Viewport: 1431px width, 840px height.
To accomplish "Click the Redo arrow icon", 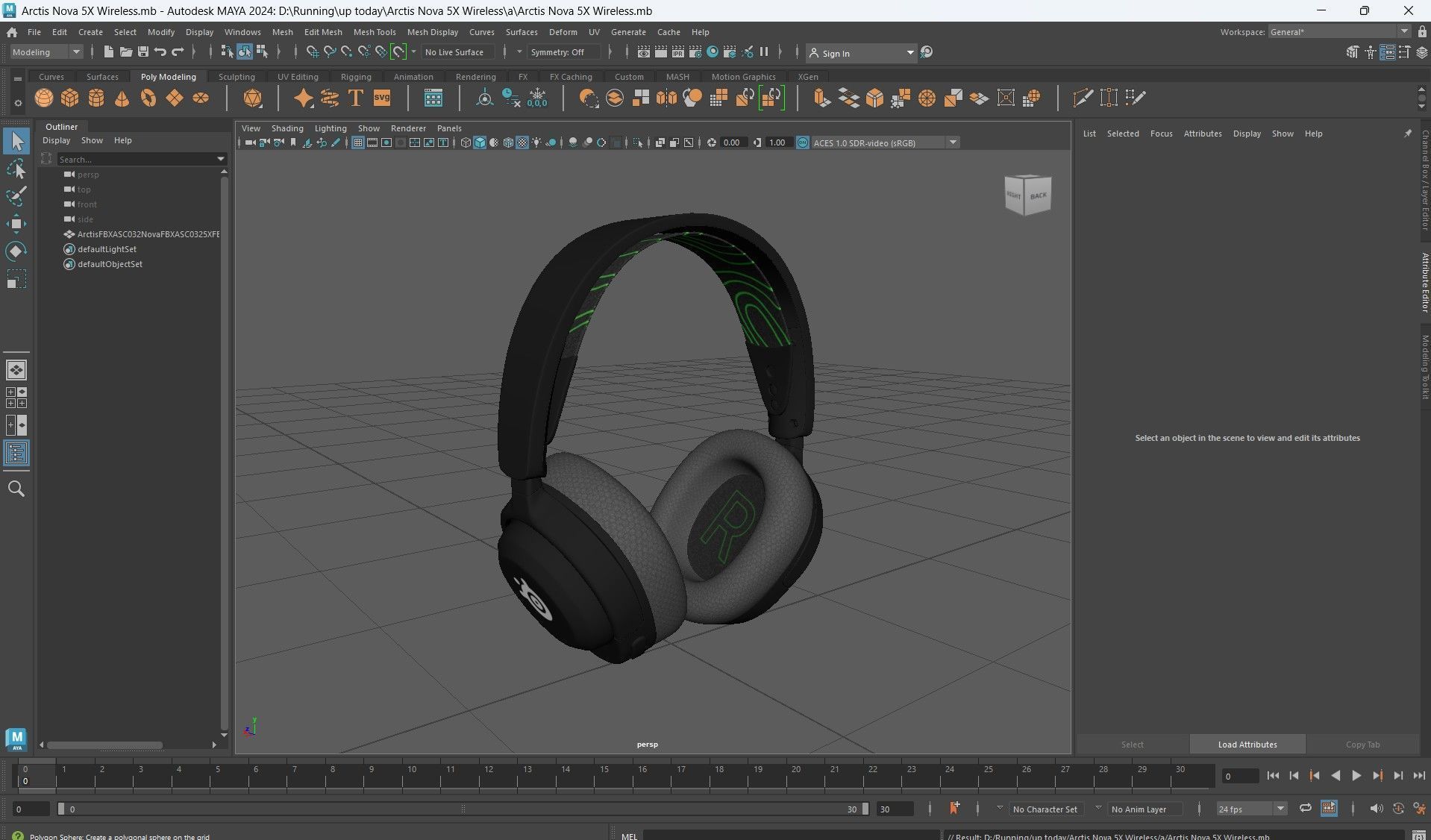I will pos(178,51).
